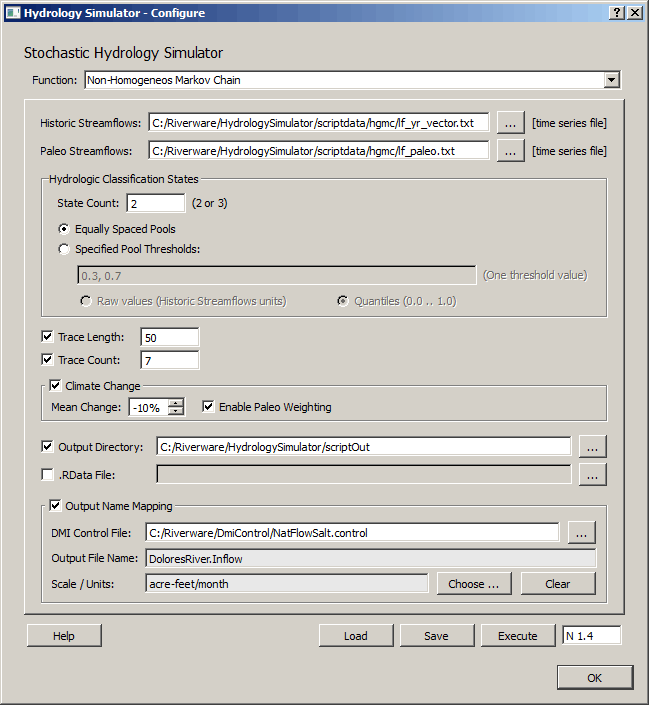649x705 pixels.
Task: Select Raw values radio button
Action: coord(85,301)
